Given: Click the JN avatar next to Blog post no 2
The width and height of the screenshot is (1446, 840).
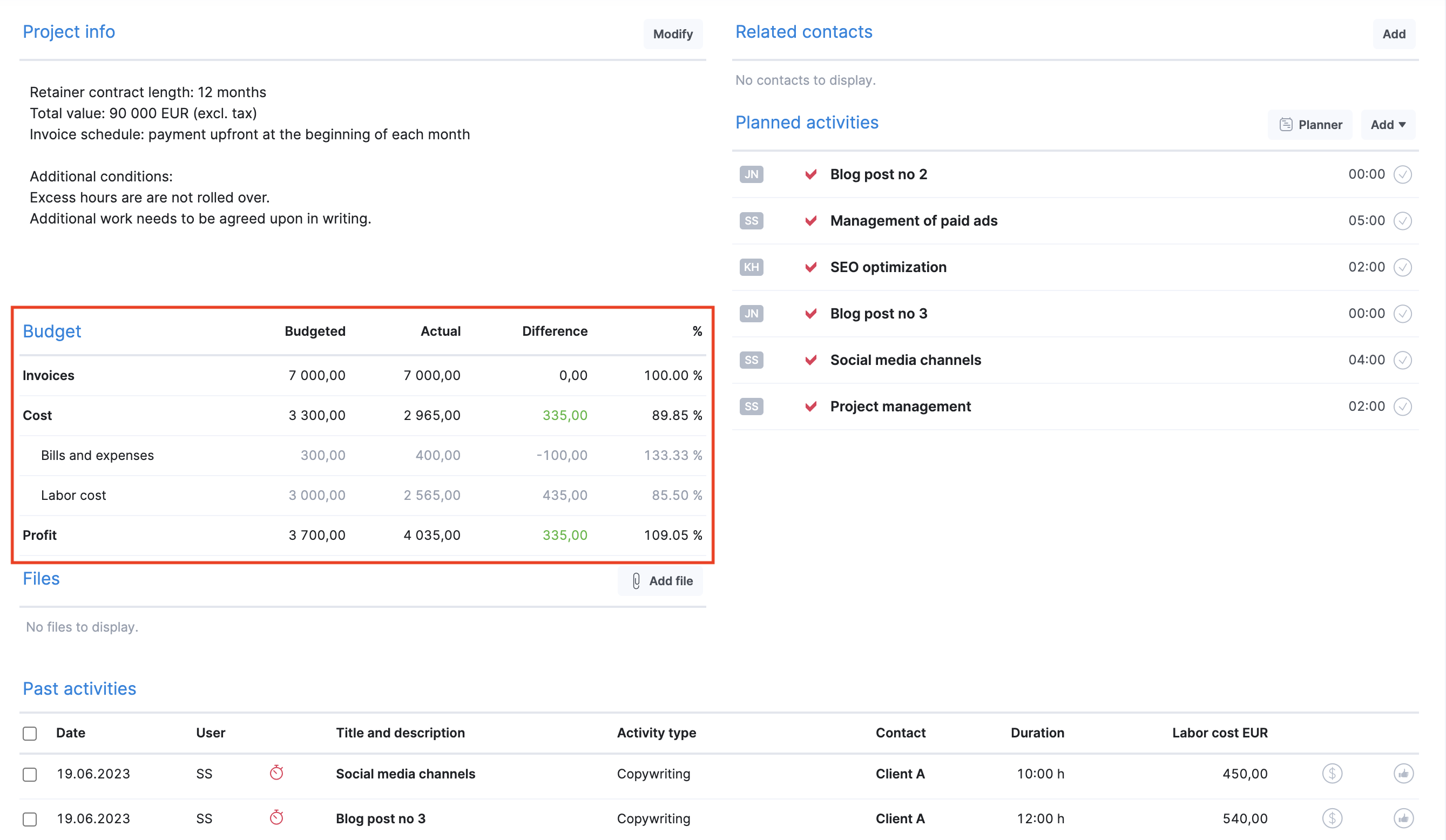Looking at the screenshot, I should (x=751, y=174).
